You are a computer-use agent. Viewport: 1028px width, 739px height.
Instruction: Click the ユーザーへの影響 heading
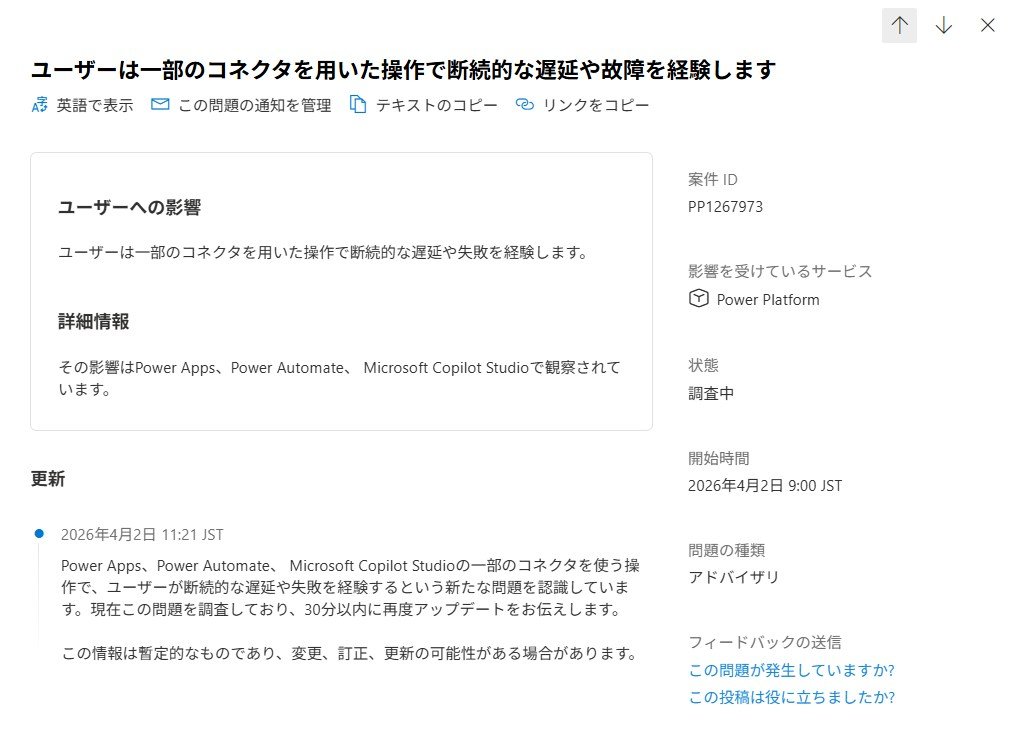tap(130, 207)
